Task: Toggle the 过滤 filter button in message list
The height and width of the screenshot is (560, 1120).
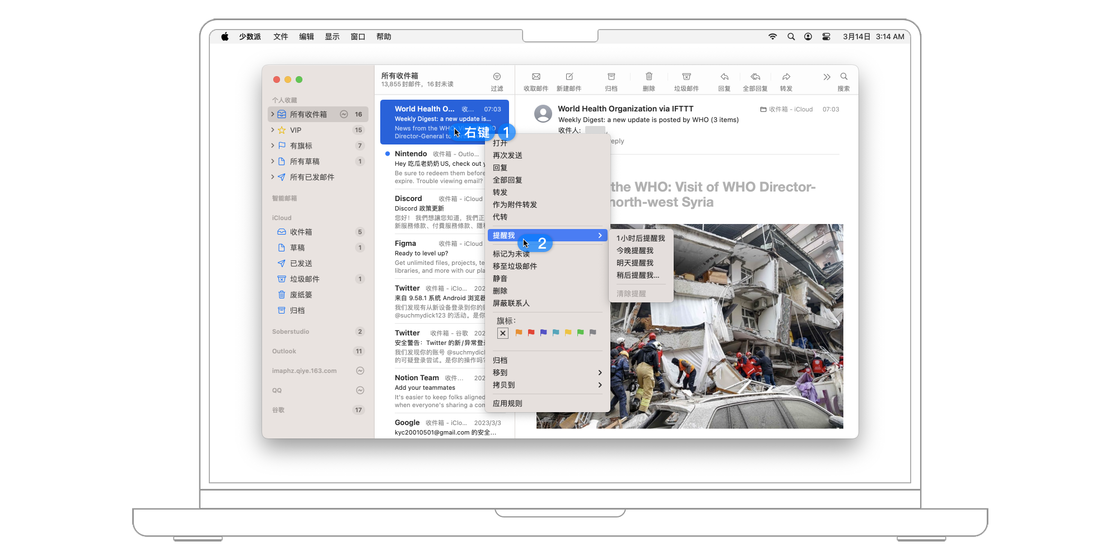Action: 497,77
